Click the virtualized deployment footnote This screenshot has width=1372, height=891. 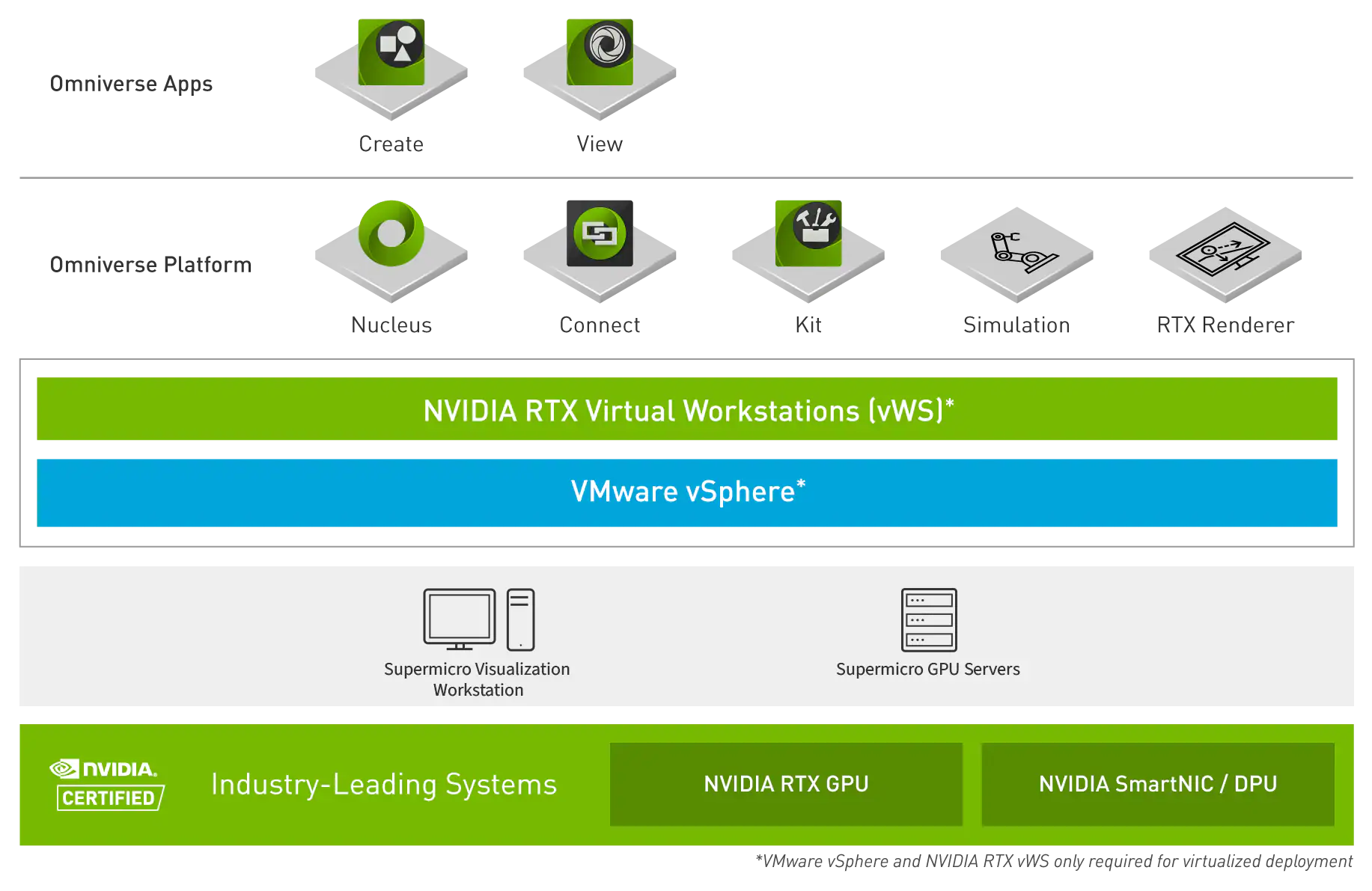(1054, 862)
